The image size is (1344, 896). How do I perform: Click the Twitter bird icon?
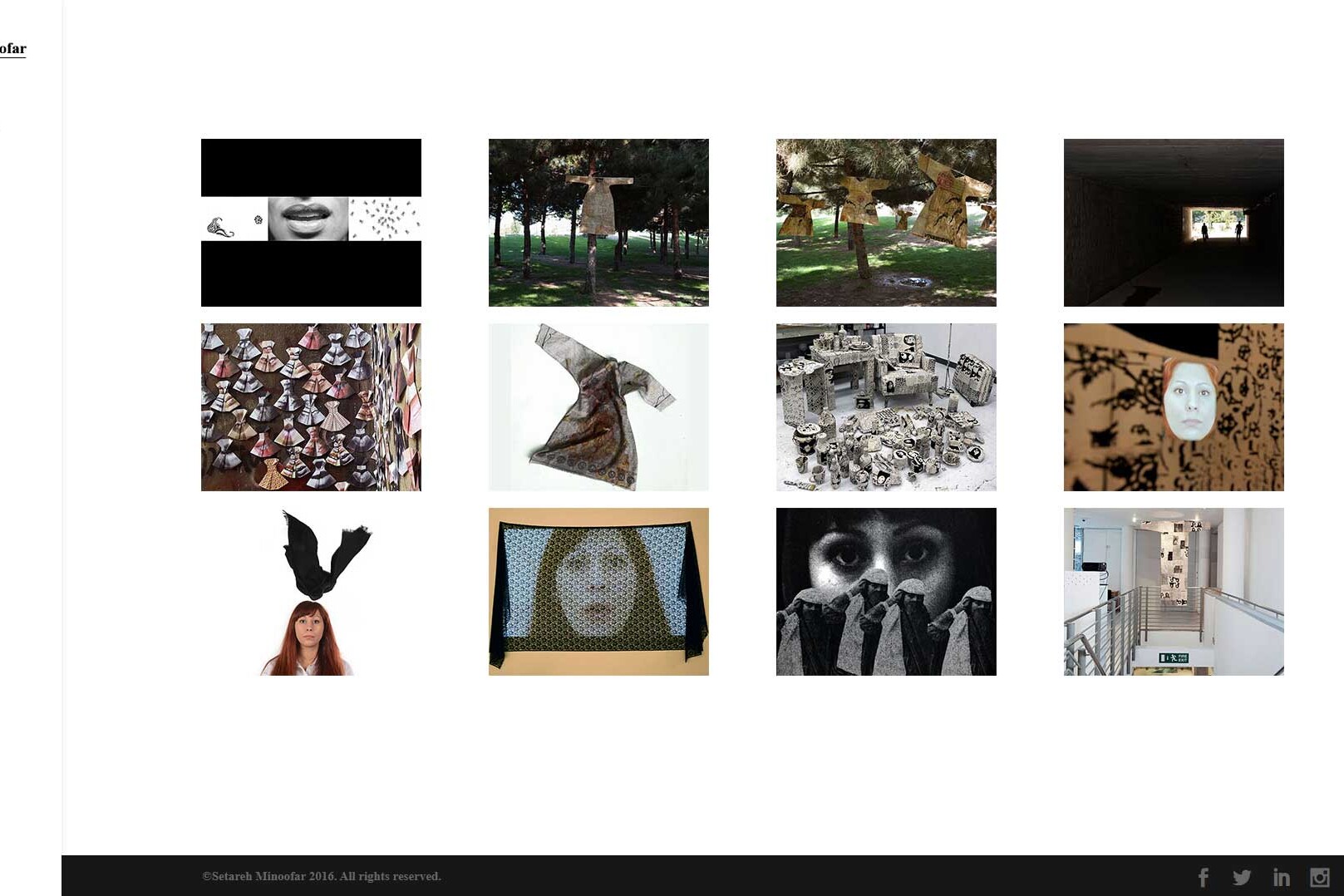click(x=1242, y=877)
